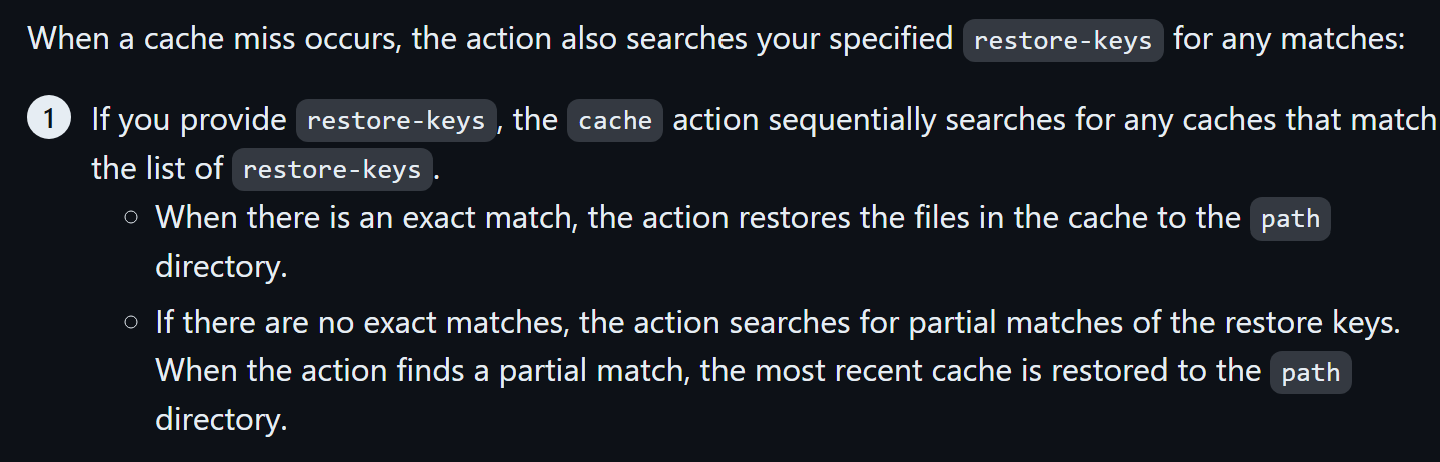Click the restore-keys code chip in the intro sentence

tap(1063, 41)
